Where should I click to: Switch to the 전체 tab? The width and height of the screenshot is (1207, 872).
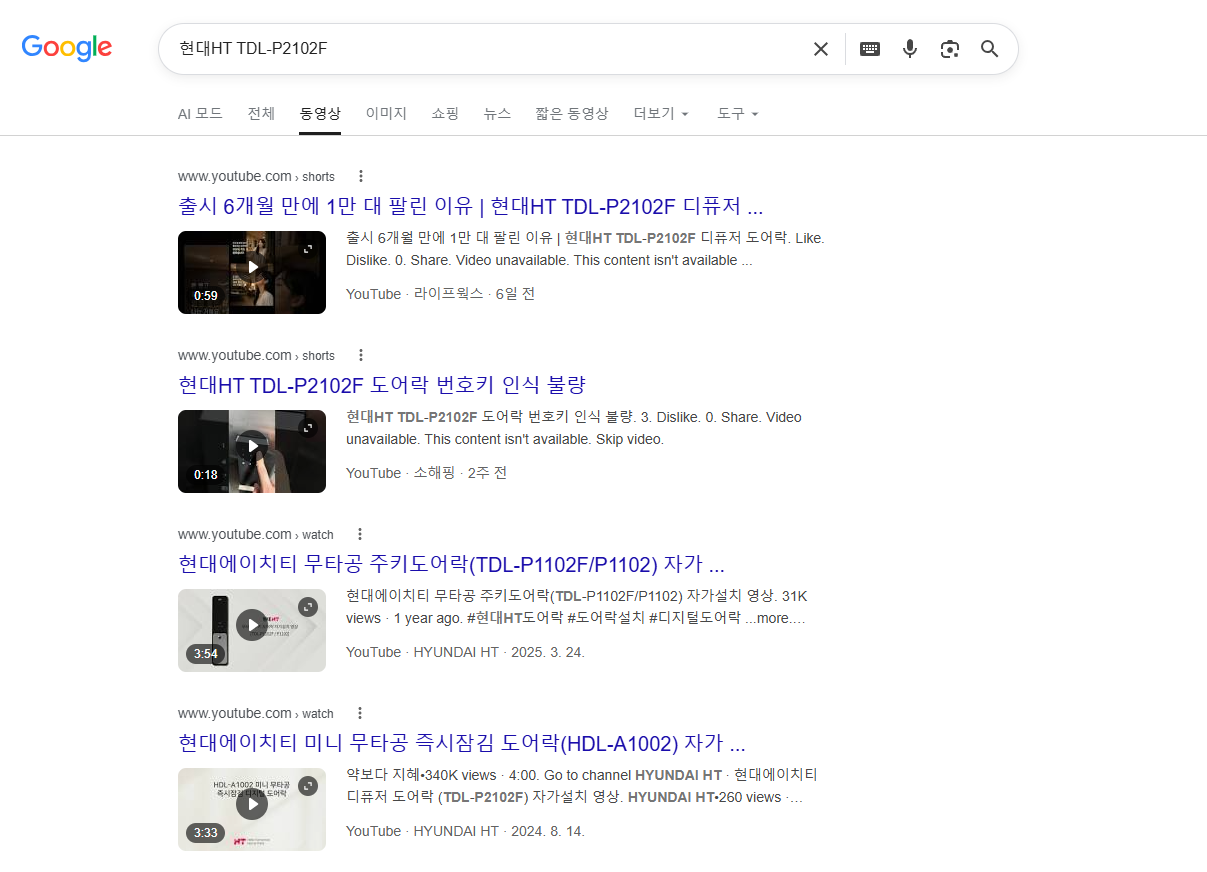pyautogui.click(x=261, y=113)
